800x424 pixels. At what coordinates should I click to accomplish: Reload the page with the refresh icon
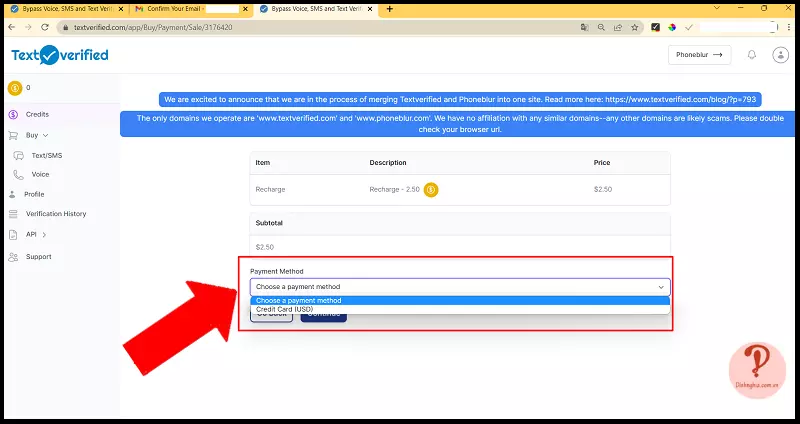coord(45,27)
